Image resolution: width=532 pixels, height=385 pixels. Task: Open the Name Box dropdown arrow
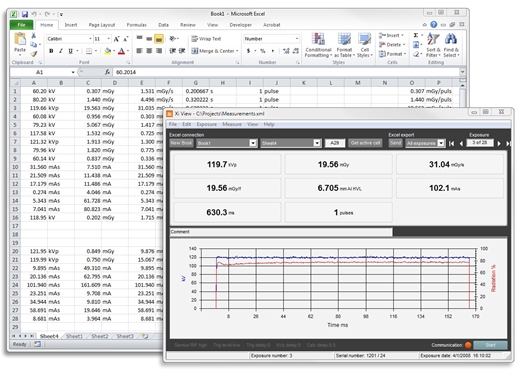pyautogui.click(x=73, y=72)
